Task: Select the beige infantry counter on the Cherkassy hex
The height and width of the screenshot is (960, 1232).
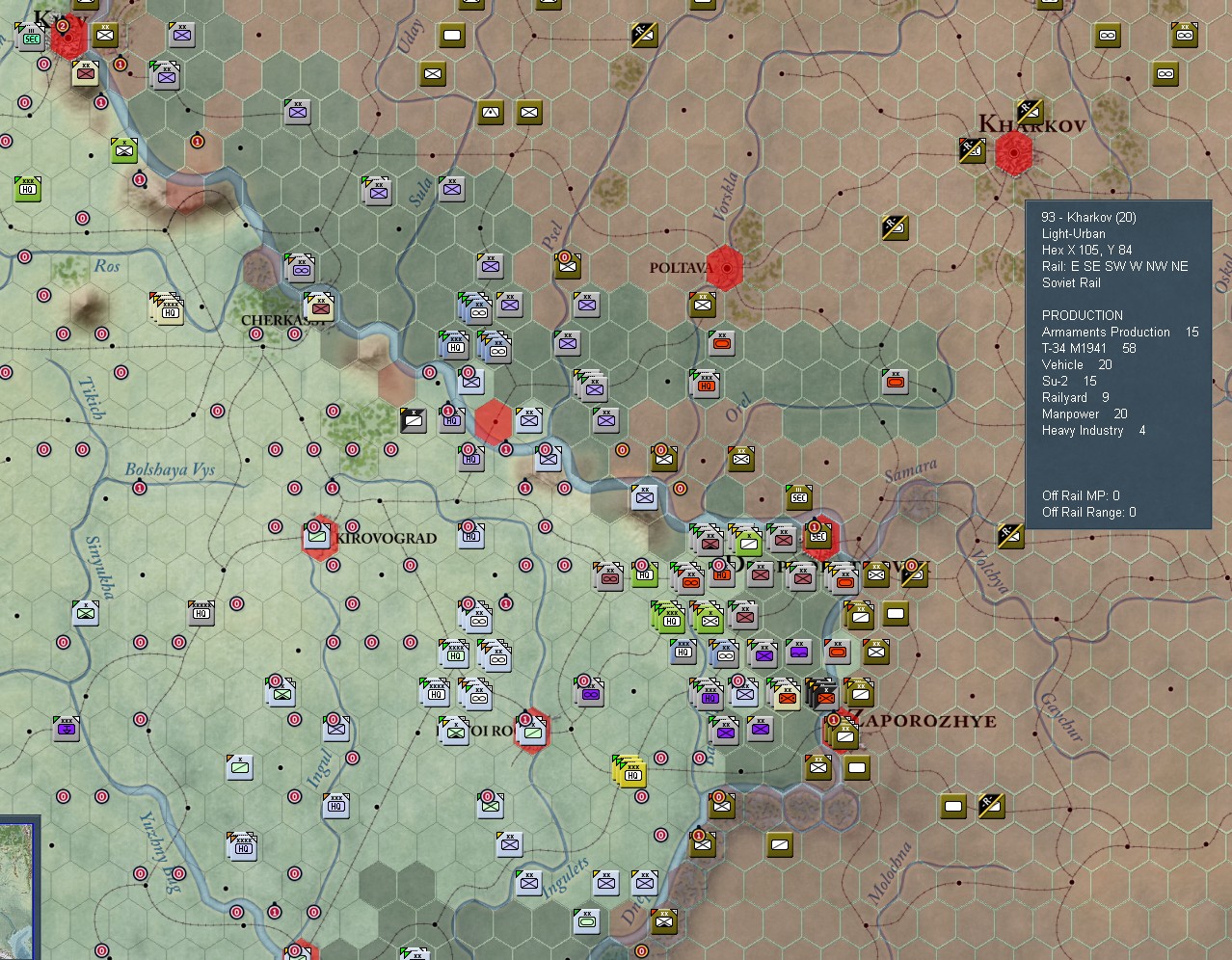Action: (320, 307)
